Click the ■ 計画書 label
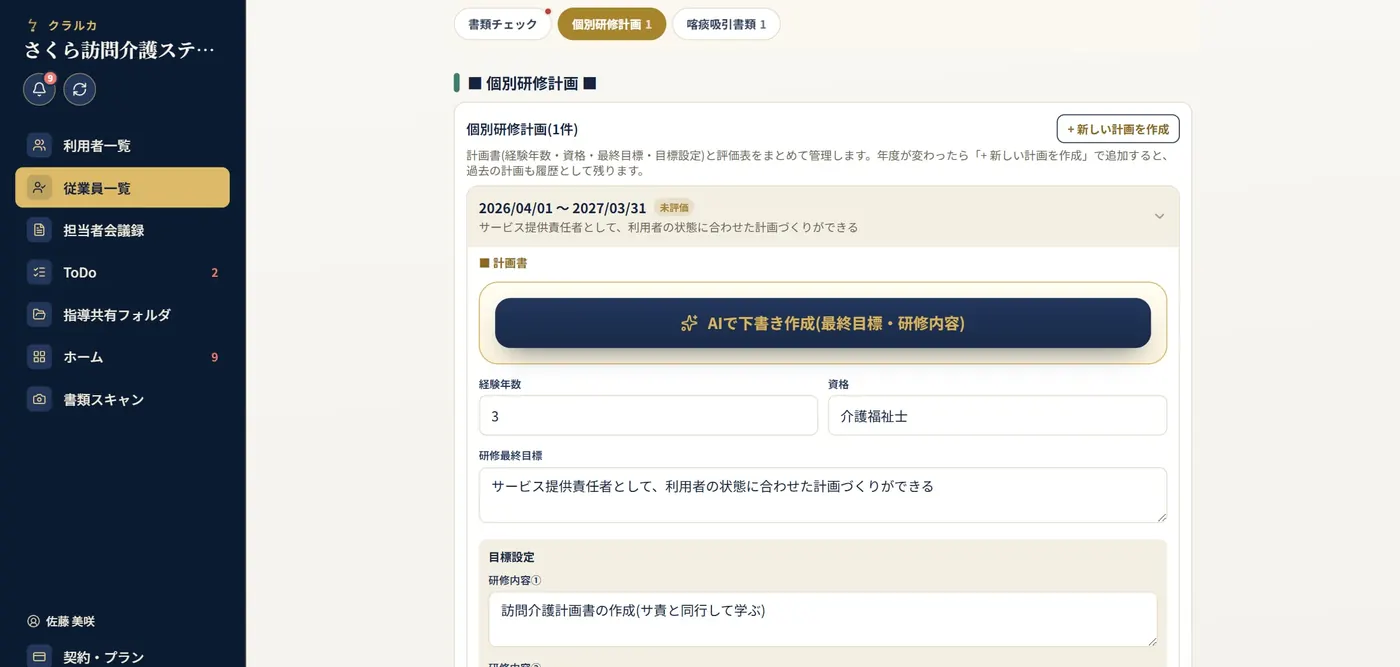 pos(503,263)
